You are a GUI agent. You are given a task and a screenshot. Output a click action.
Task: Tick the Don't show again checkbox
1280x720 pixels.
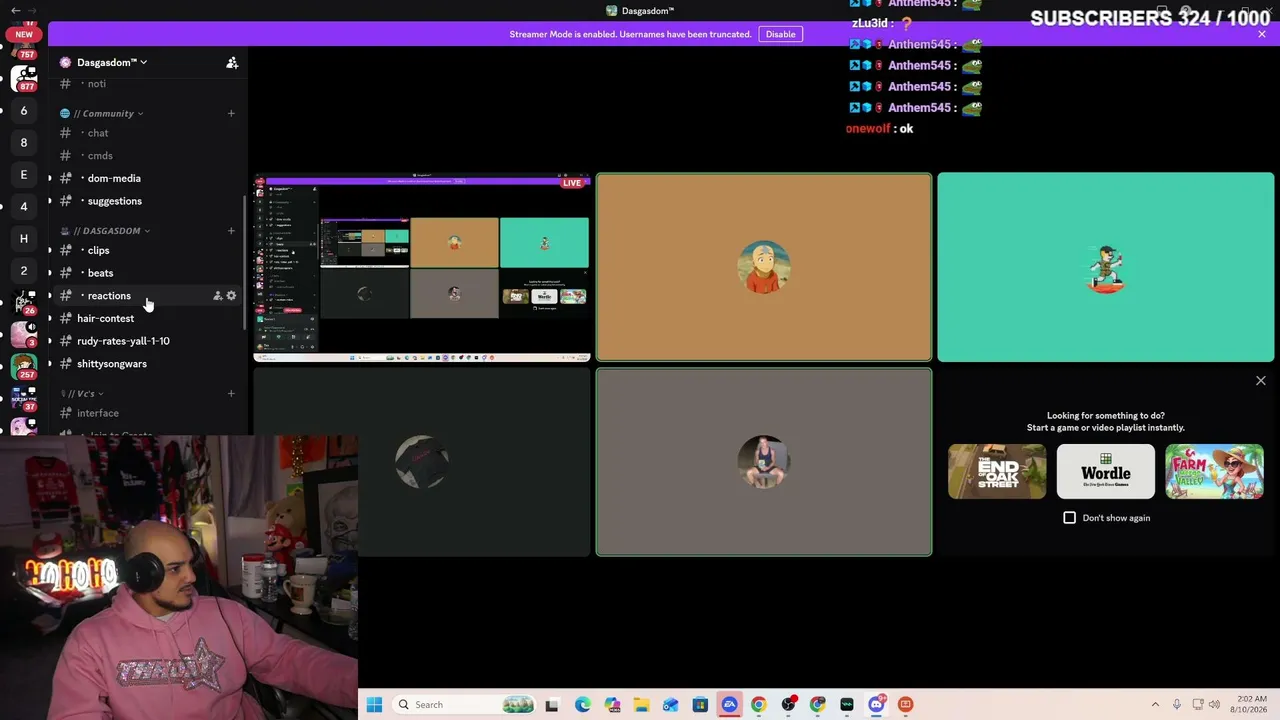tap(1070, 518)
